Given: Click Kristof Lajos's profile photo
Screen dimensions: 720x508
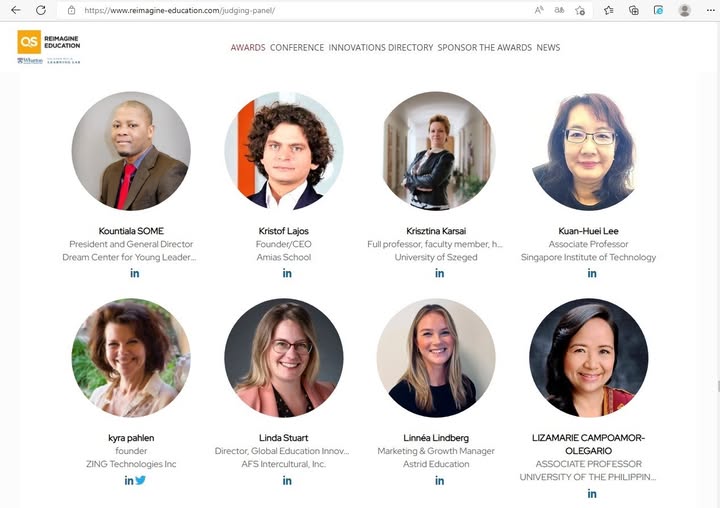Looking at the screenshot, I should [x=284, y=151].
